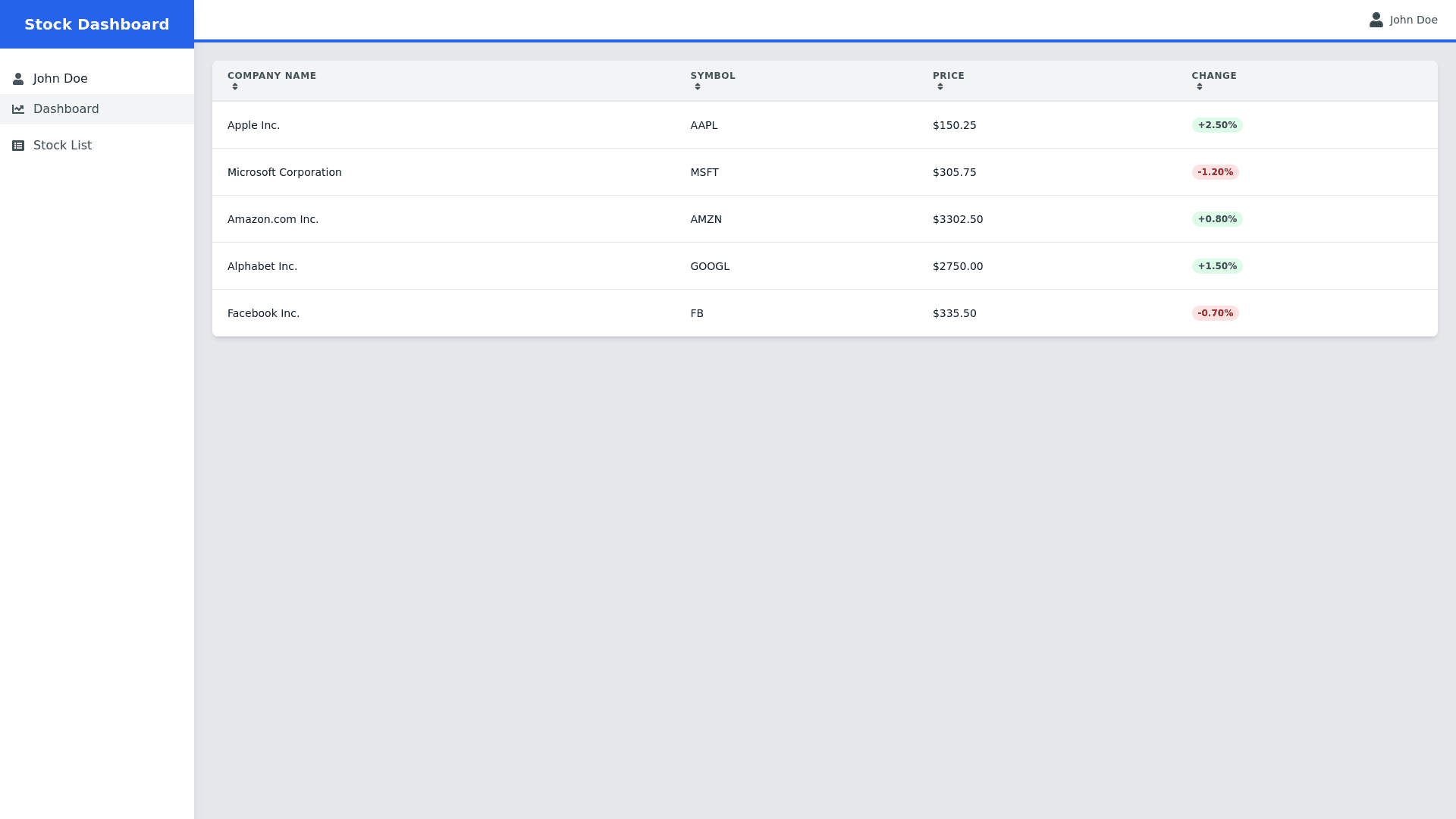Select John Doe in the sidebar

coord(61,79)
